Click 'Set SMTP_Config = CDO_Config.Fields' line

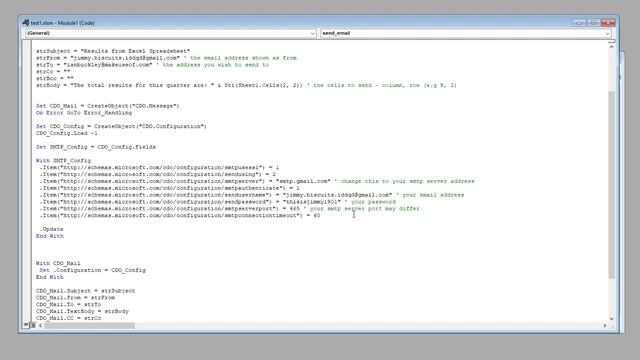(x=96, y=147)
